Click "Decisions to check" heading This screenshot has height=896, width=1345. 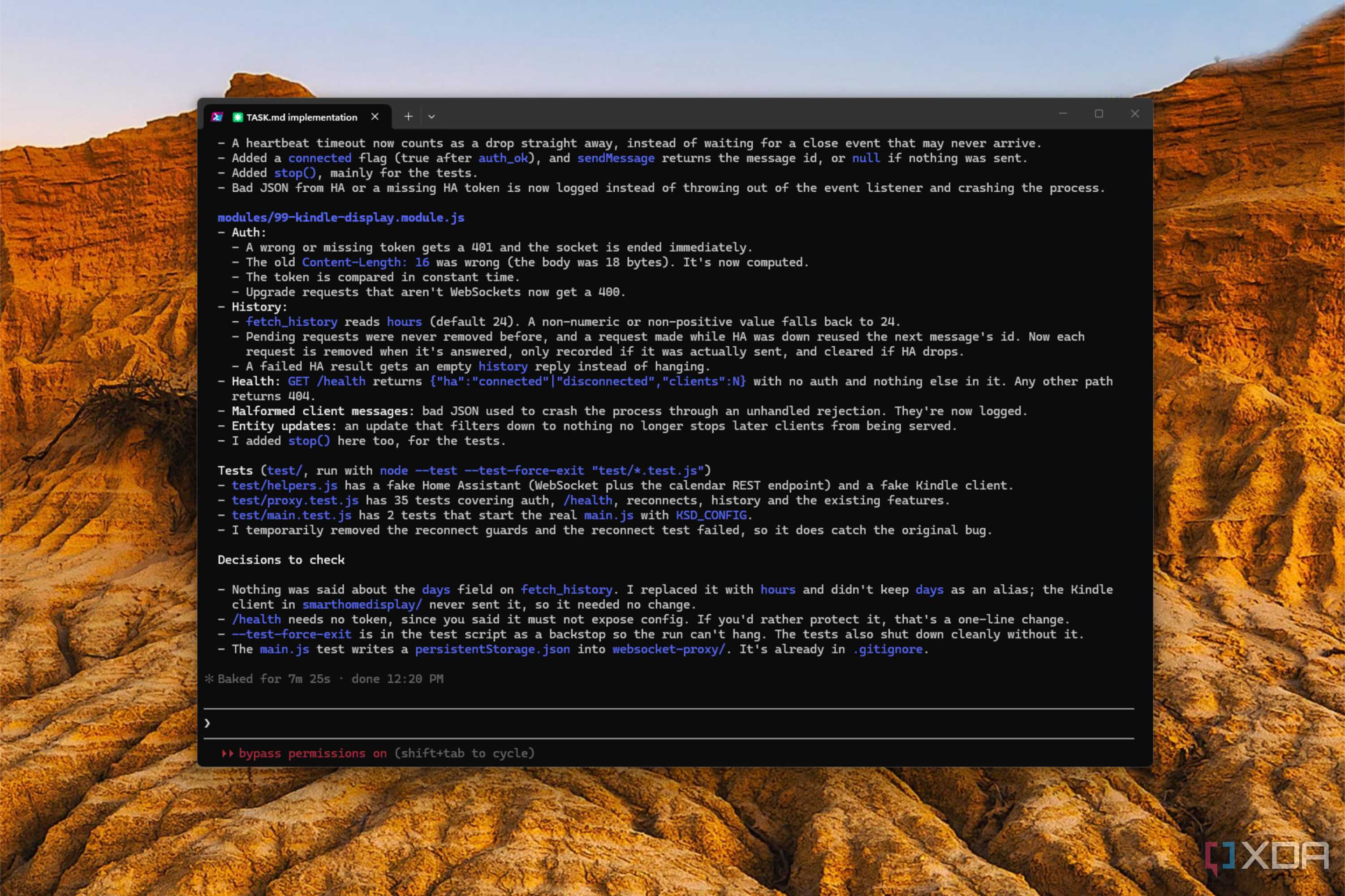pos(281,560)
